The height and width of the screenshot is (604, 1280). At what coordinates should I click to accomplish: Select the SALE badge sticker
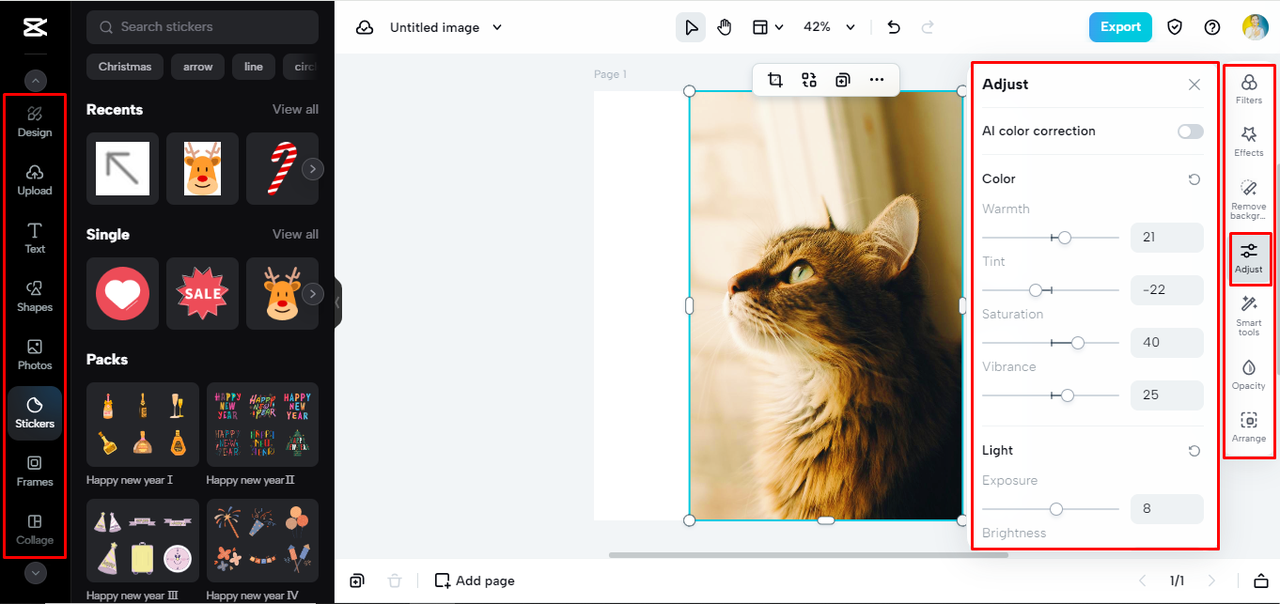[x=203, y=294]
